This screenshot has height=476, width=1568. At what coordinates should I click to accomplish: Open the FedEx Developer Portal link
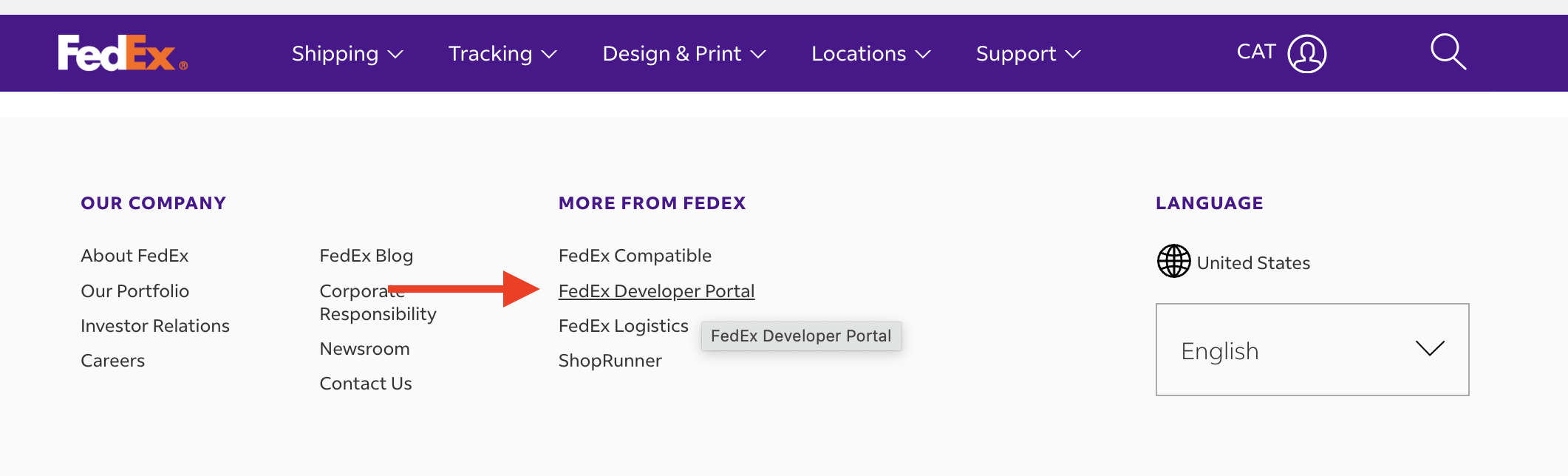tap(656, 291)
